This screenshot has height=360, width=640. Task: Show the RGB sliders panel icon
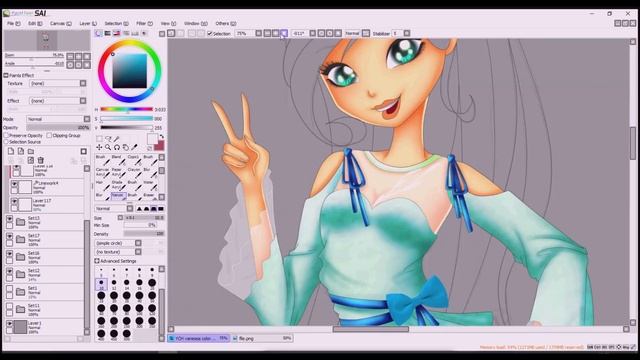108,33
